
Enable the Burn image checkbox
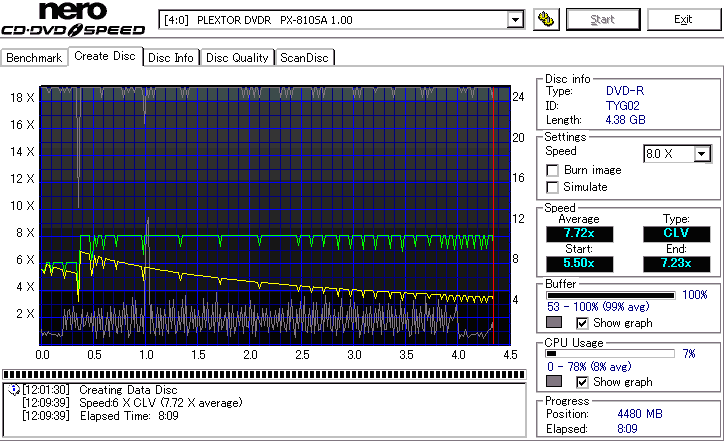[x=552, y=170]
